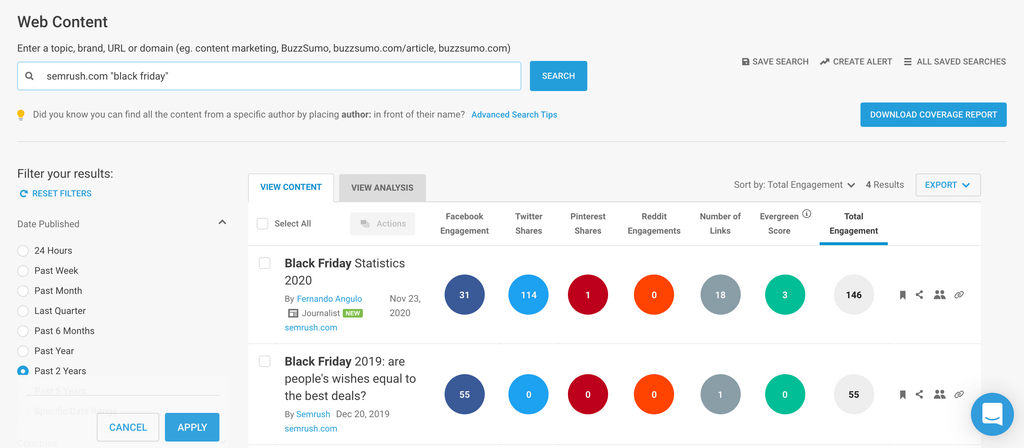Open the chat support widget
The width and height of the screenshot is (1024, 448).
pos(992,412)
